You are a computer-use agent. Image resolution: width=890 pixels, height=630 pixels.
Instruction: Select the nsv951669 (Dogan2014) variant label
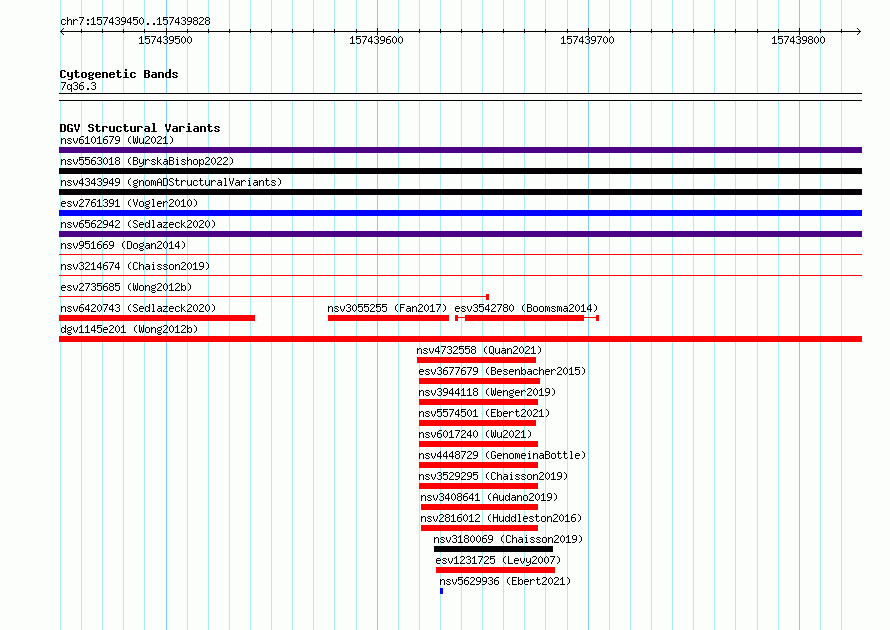123,245
